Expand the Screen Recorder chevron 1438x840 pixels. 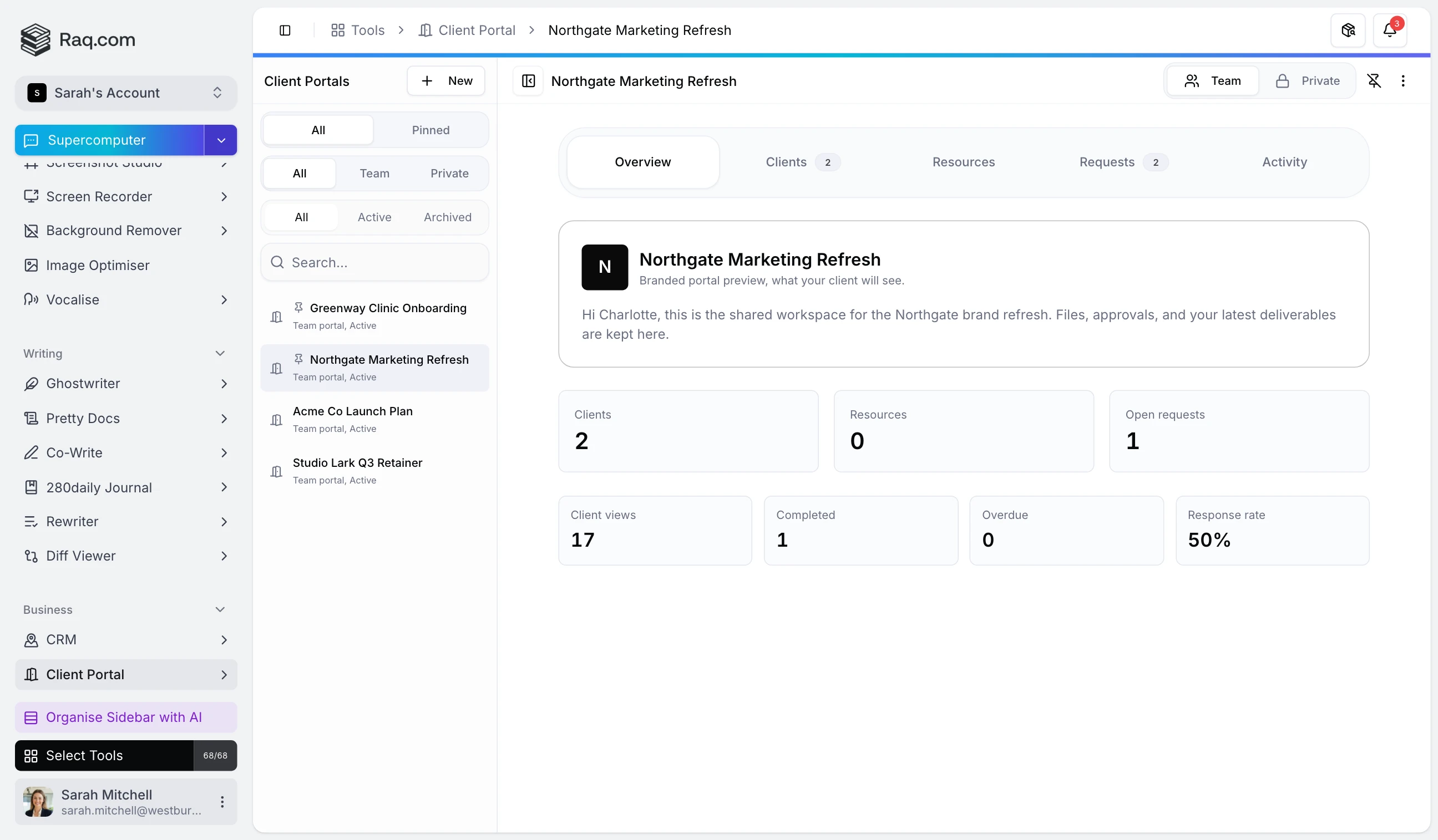click(224, 197)
